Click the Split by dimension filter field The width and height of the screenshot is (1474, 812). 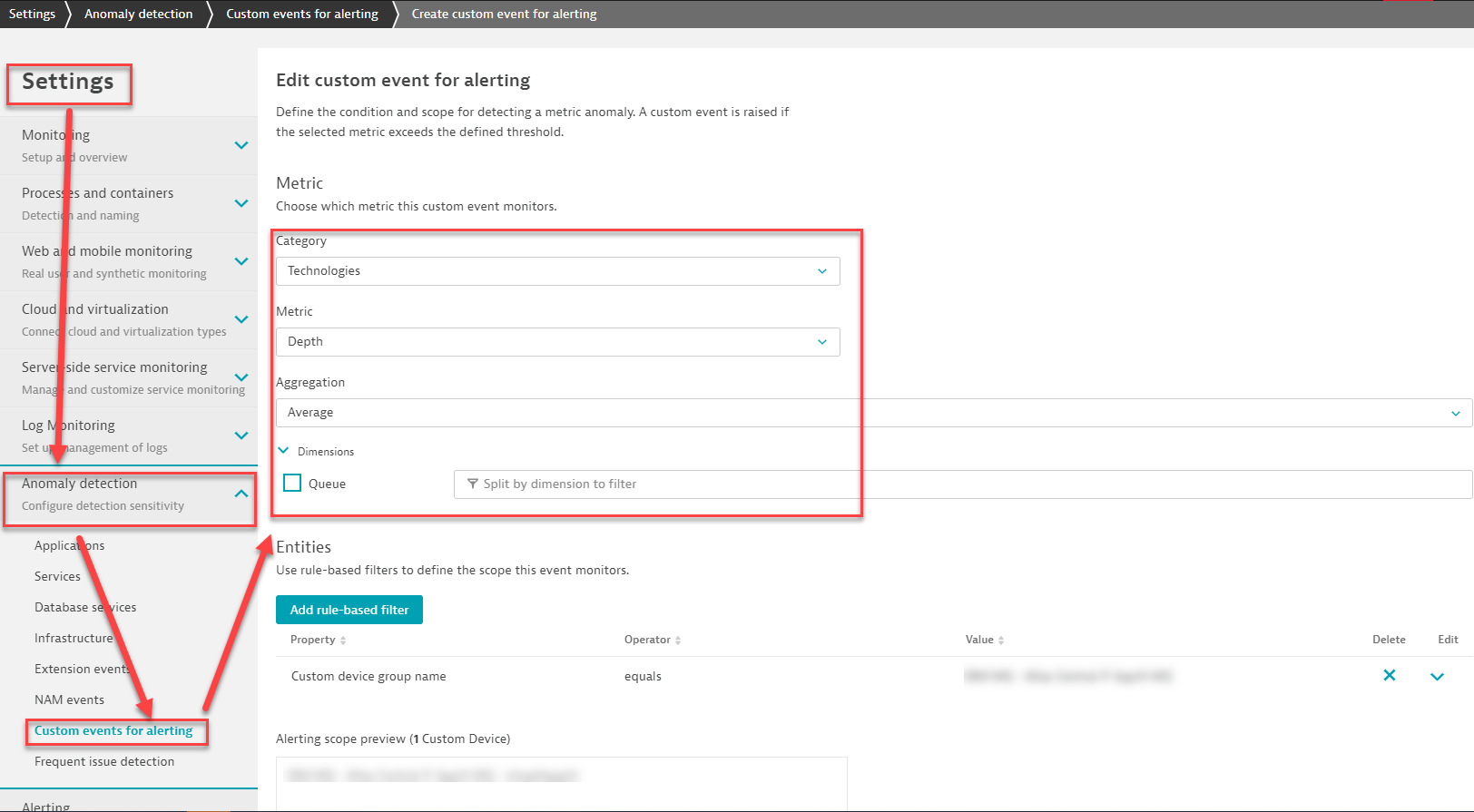coord(962,484)
